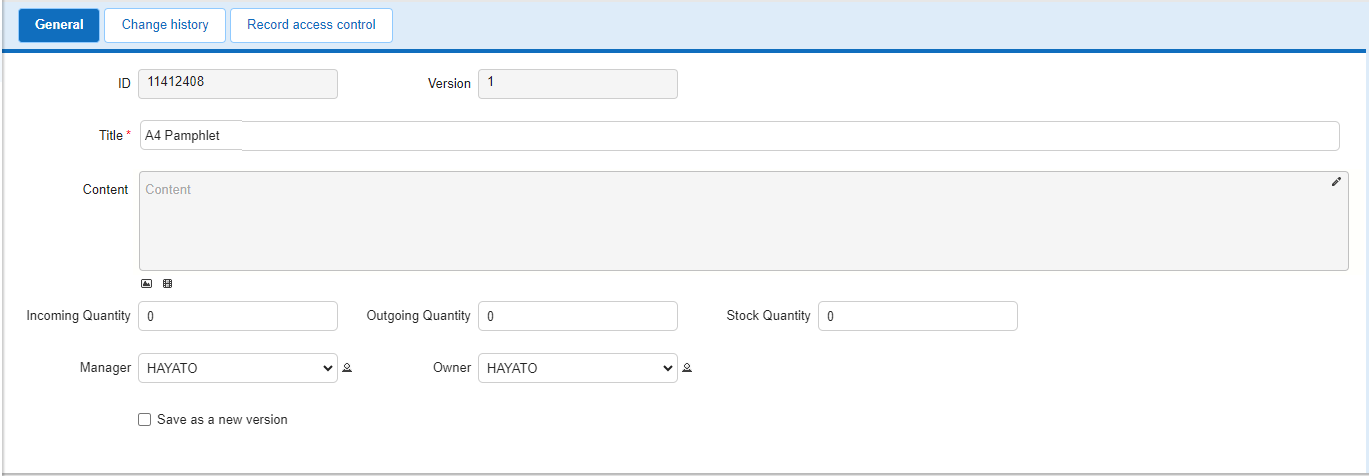Open the Record access control tab
This screenshot has height=476, width=1369.
(311, 25)
